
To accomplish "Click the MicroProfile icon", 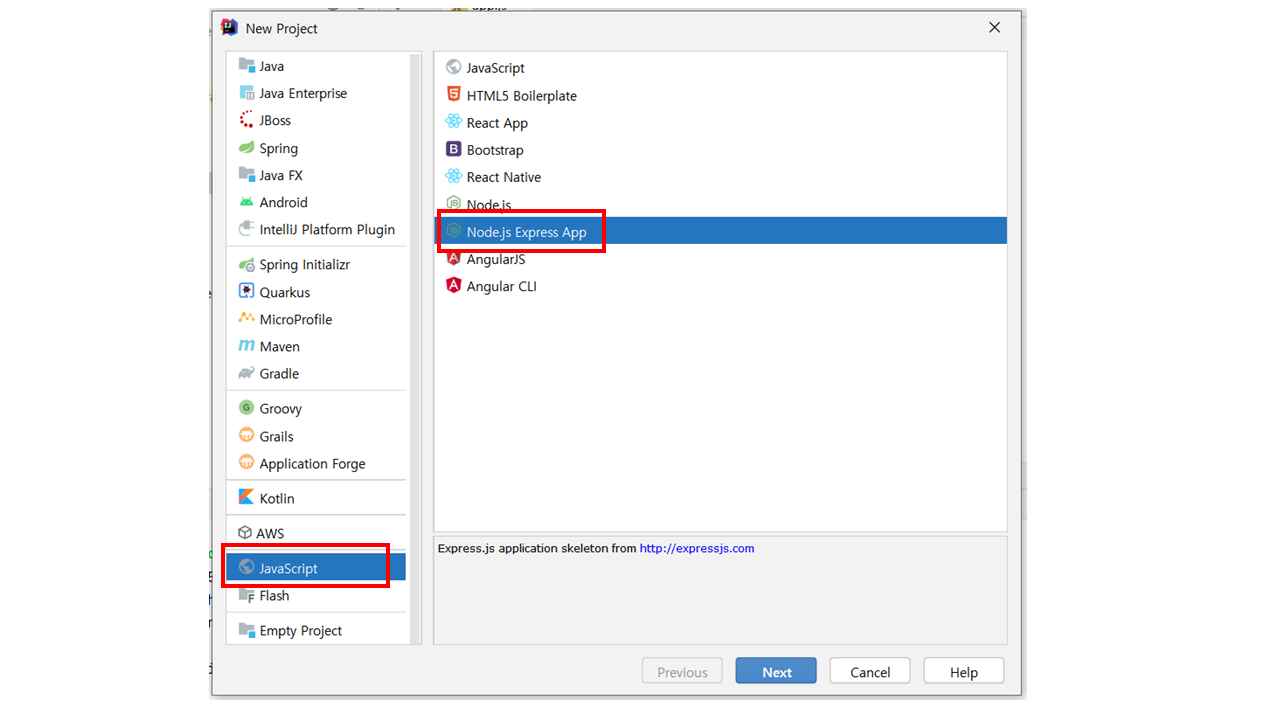I will [x=247, y=319].
